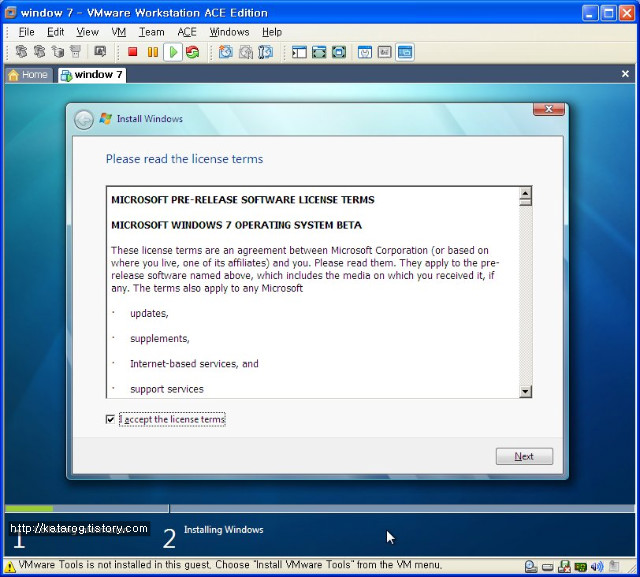This screenshot has height=577, width=640.
Task: Click the orange Suspend pause button
Action: pyautogui.click(x=153, y=52)
